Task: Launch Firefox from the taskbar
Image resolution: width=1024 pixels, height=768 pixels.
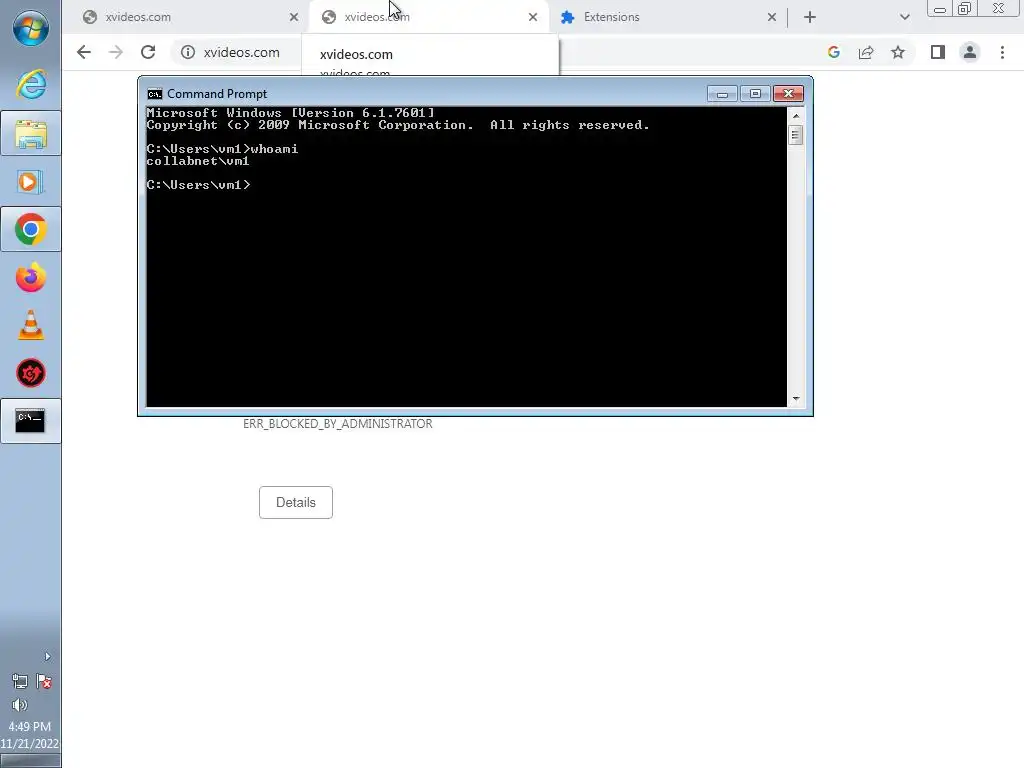Action: pyautogui.click(x=31, y=278)
